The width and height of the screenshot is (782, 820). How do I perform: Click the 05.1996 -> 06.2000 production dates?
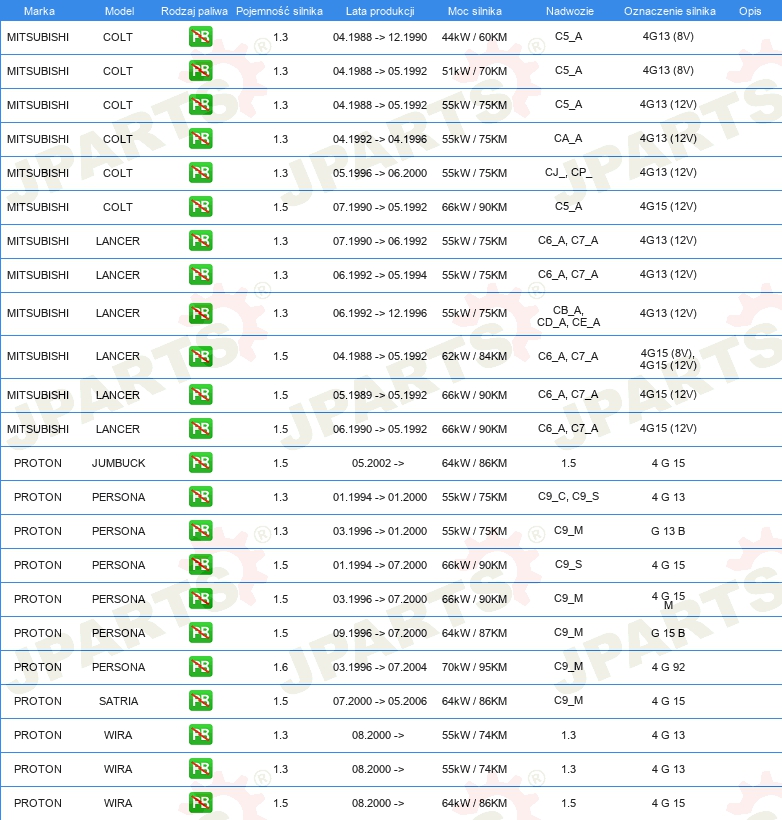coord(380,173)
